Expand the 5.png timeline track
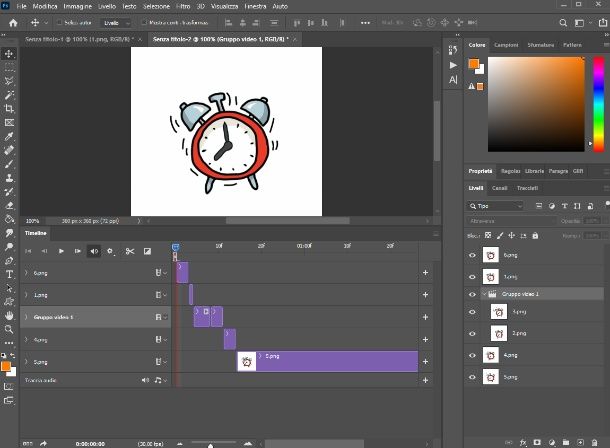 pyautogui.click(x=26, y=362)
